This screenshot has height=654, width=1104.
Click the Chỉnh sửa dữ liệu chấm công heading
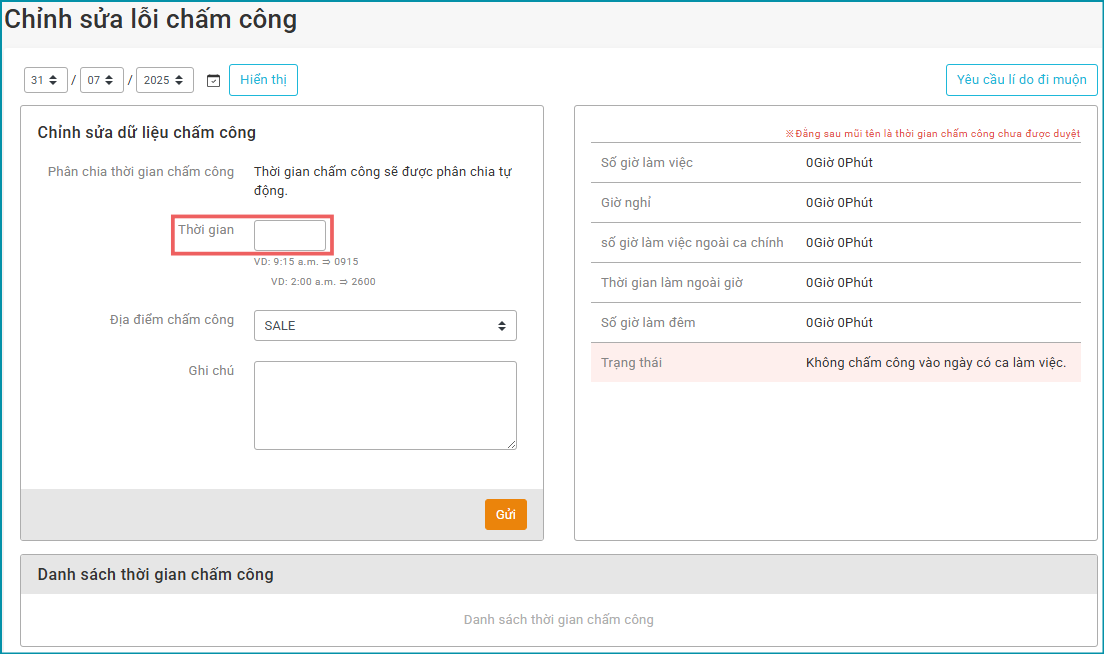point(147,132)
